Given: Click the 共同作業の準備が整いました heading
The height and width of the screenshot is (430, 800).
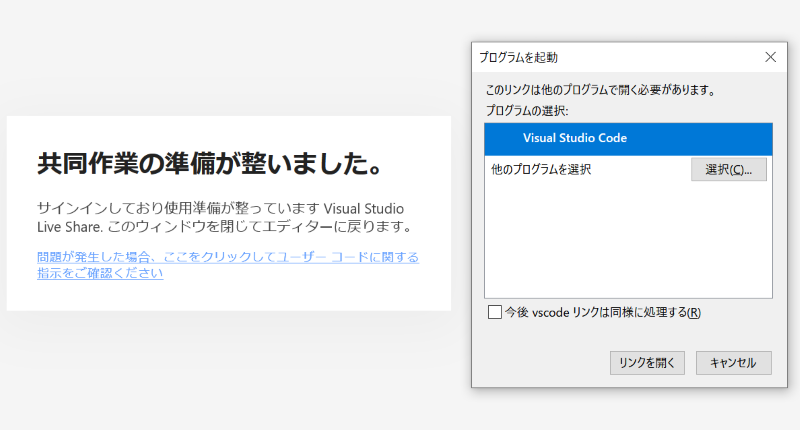Looking at the screenshot, I should 209,164.
